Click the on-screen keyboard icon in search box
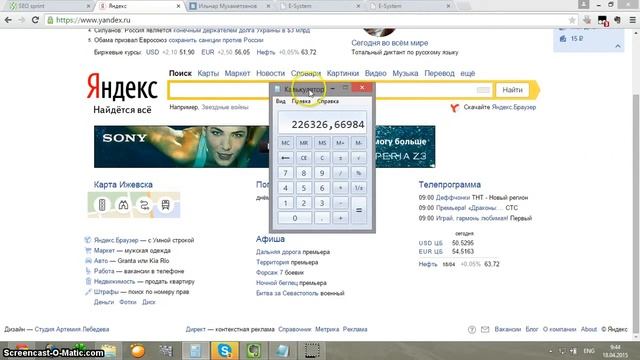 [483, 90]
